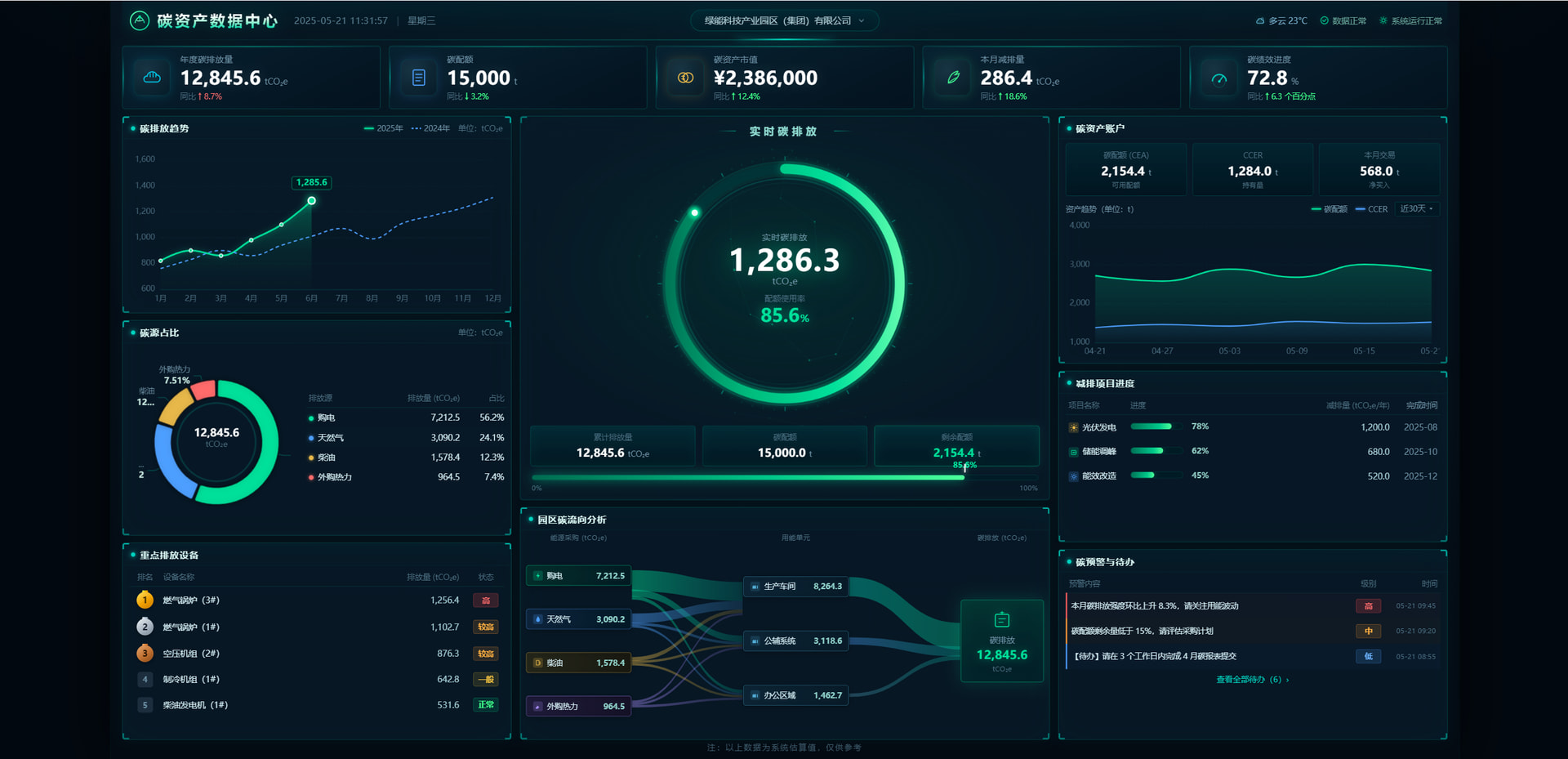Click the sun icon next to 光伏发电

[1074, 427]
